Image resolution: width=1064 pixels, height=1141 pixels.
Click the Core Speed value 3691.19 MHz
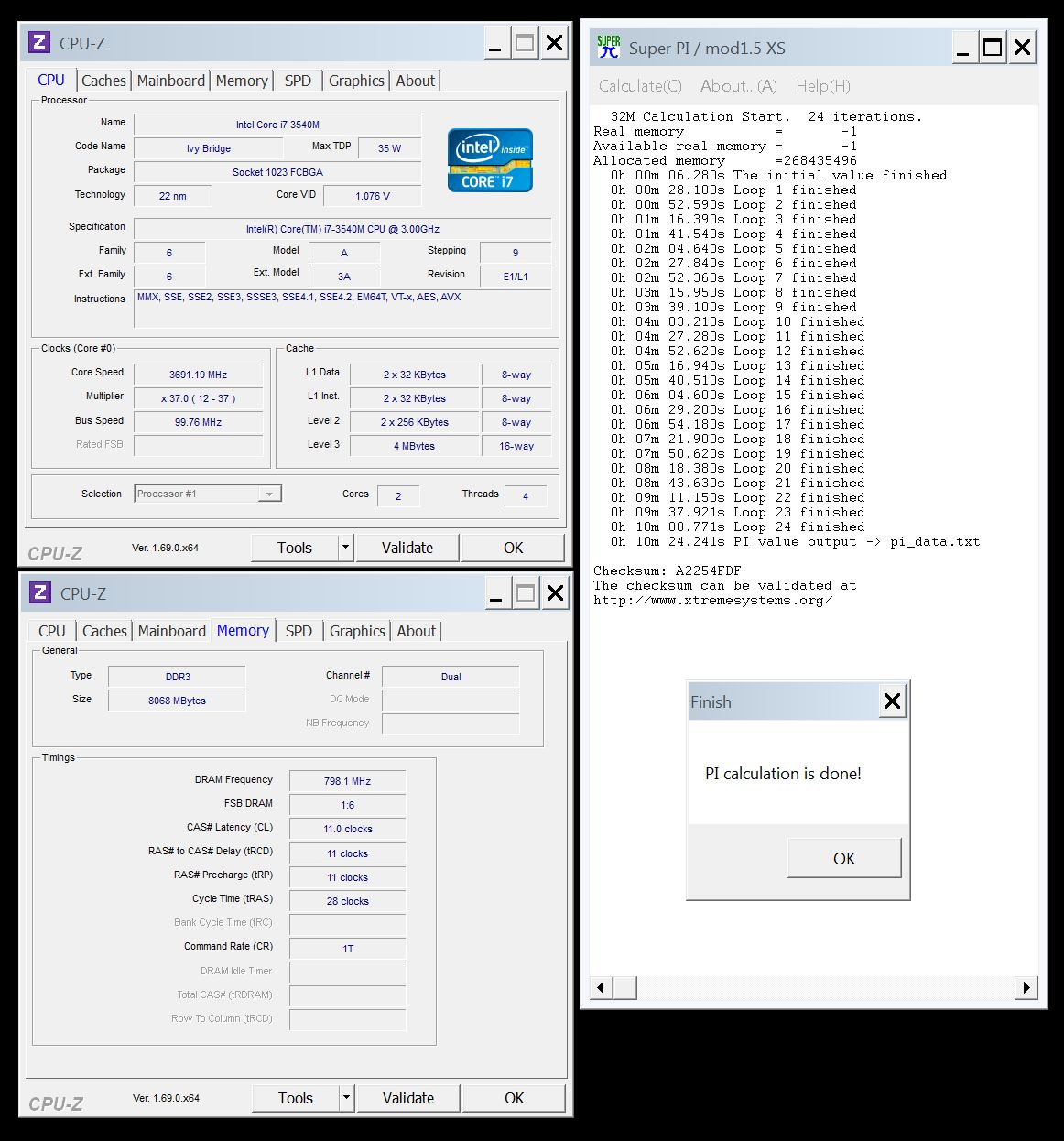click(198, 375)
